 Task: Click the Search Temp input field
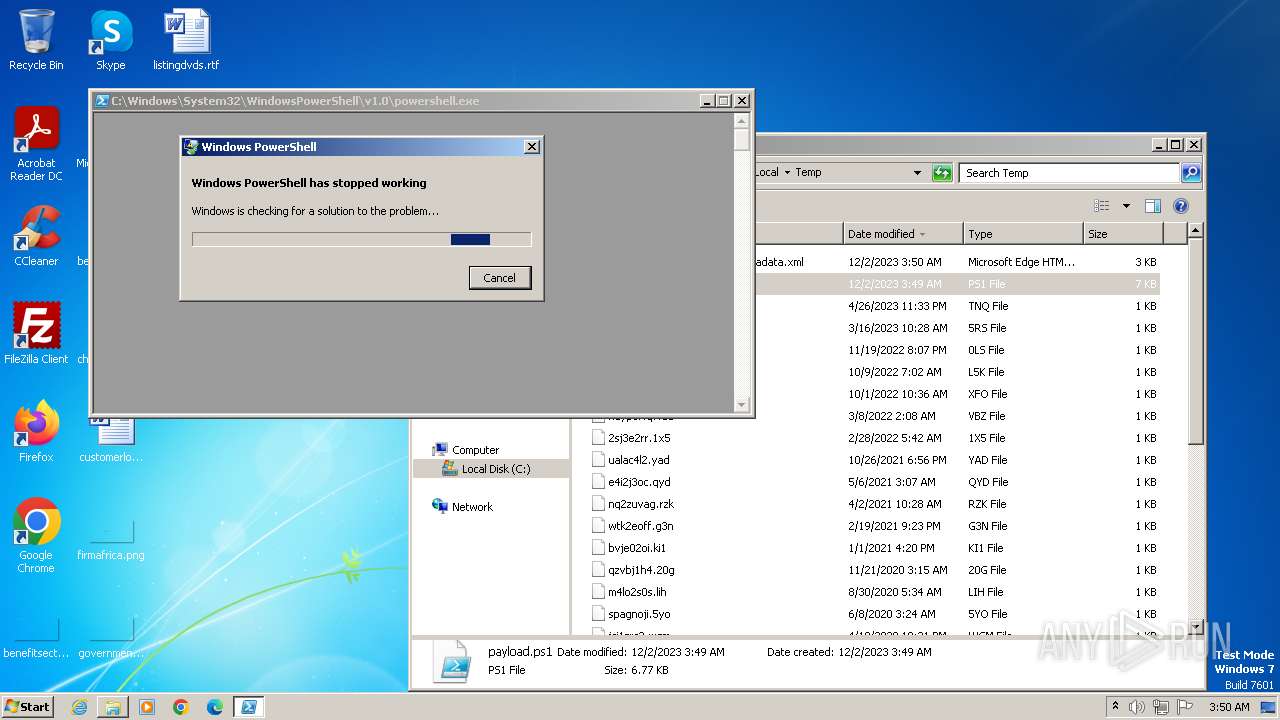coord(1069,173)
